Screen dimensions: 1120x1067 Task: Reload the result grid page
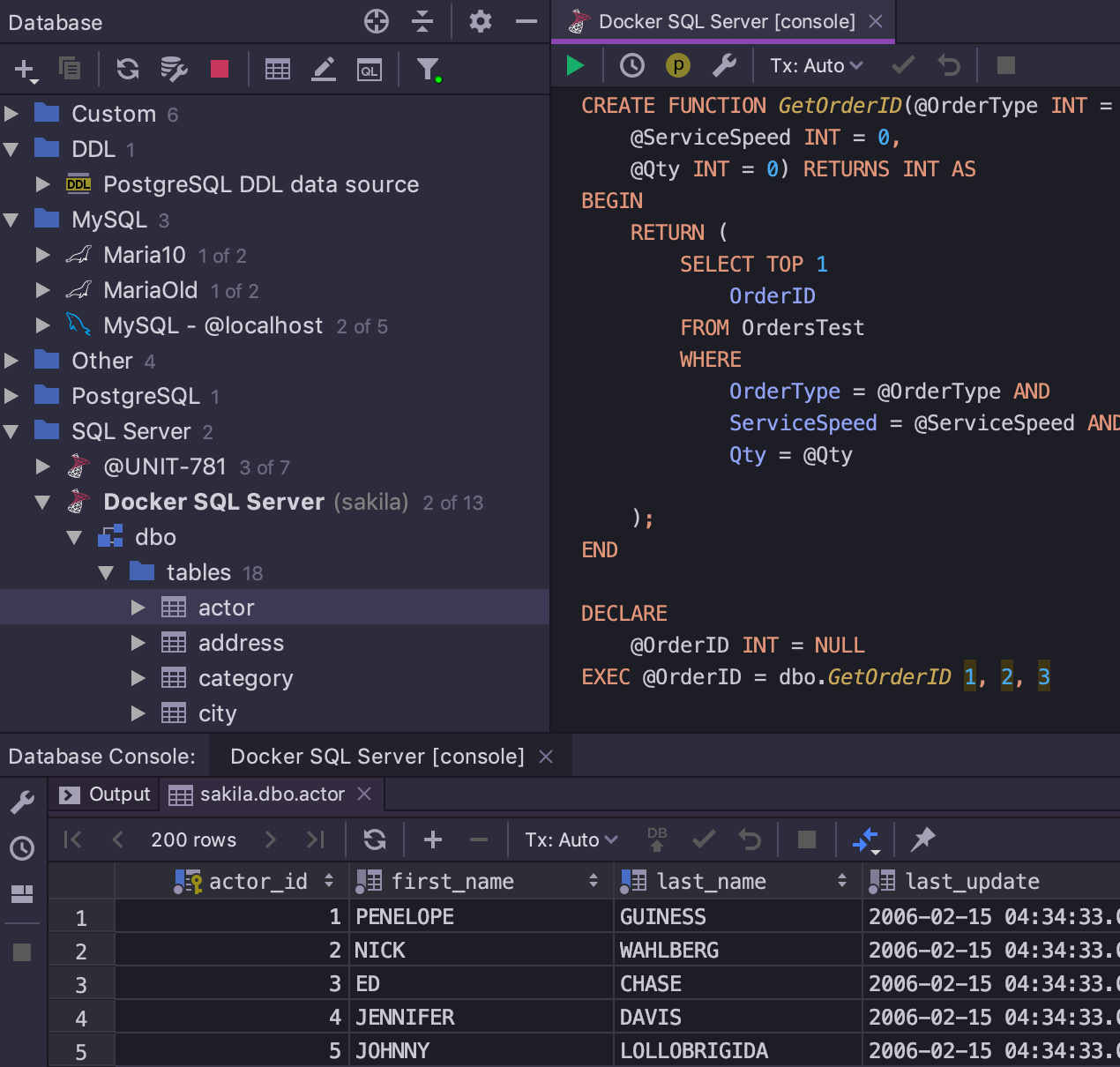[x=375, y=839]
